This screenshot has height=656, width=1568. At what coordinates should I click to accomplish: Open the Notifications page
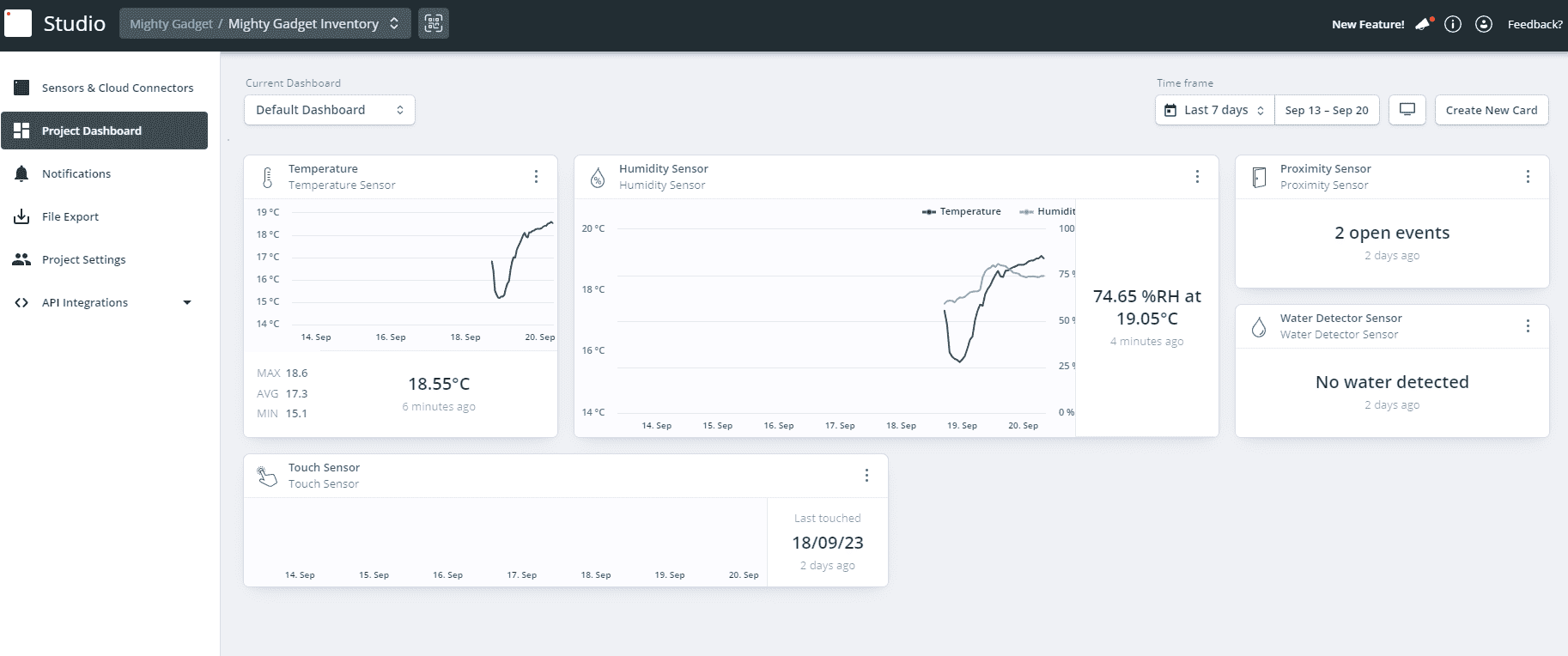[x=76, y=173]
